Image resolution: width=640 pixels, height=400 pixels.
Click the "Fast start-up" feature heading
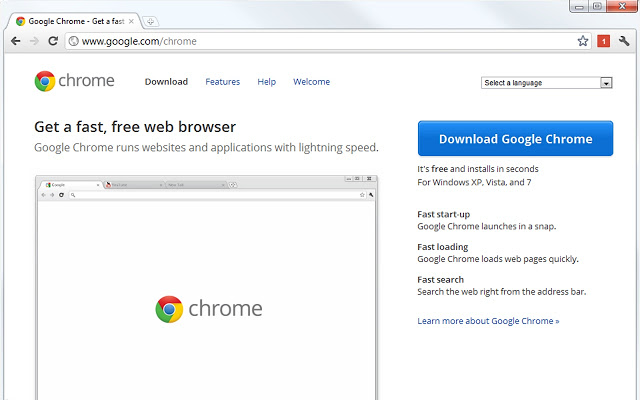click(444, 214)
